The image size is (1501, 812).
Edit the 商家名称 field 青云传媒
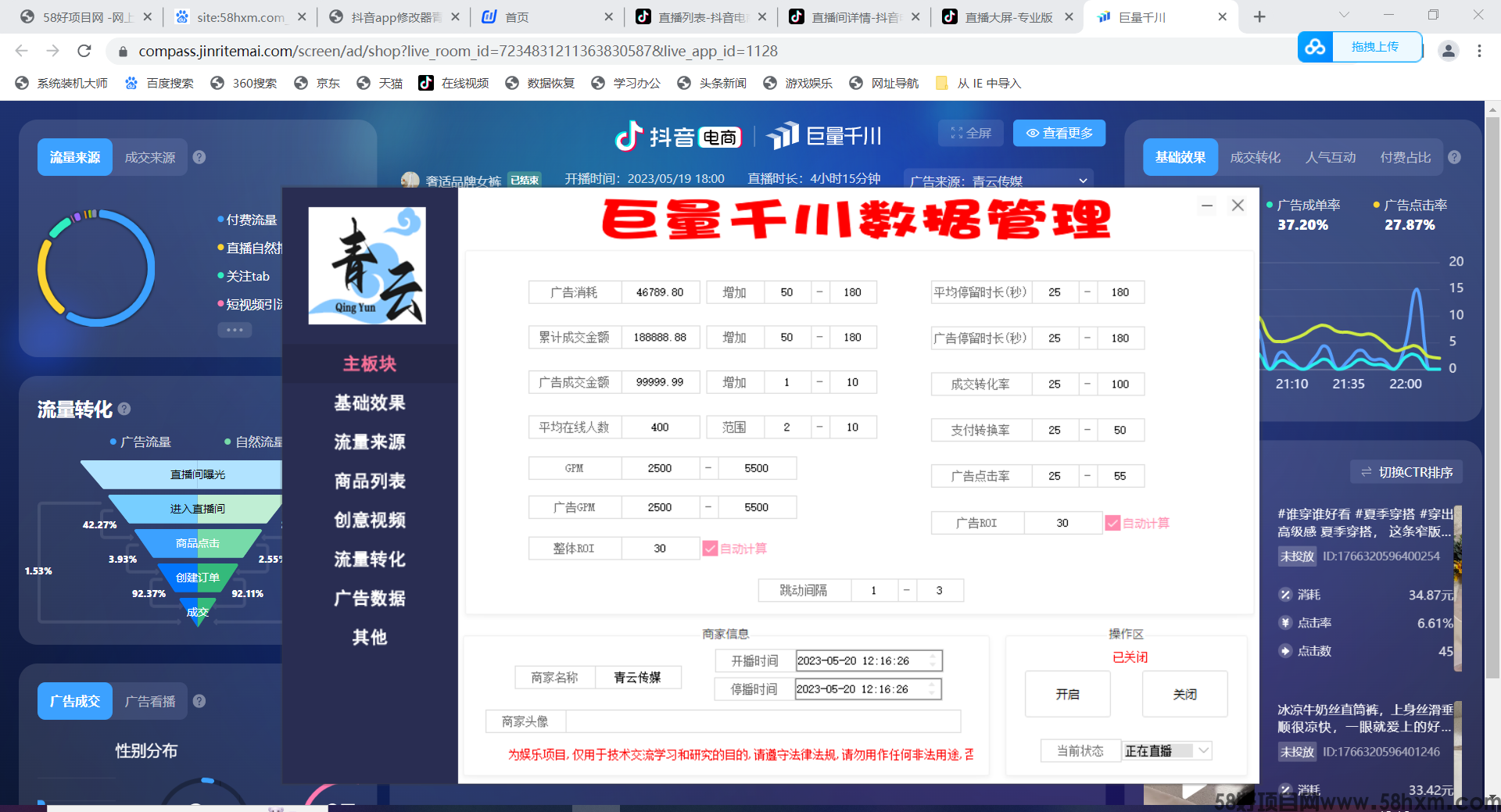coord(638,678)
